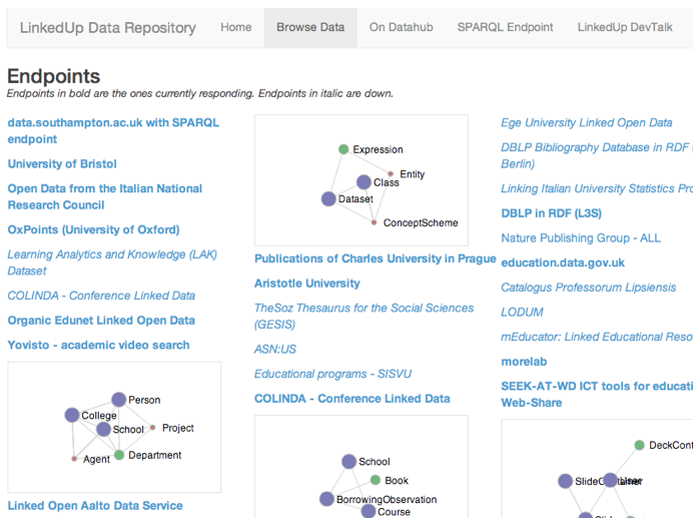This screenshot has width=700, height=521.
Task: Click the SlideContainer purple node
Action: (x=566, y=481)
